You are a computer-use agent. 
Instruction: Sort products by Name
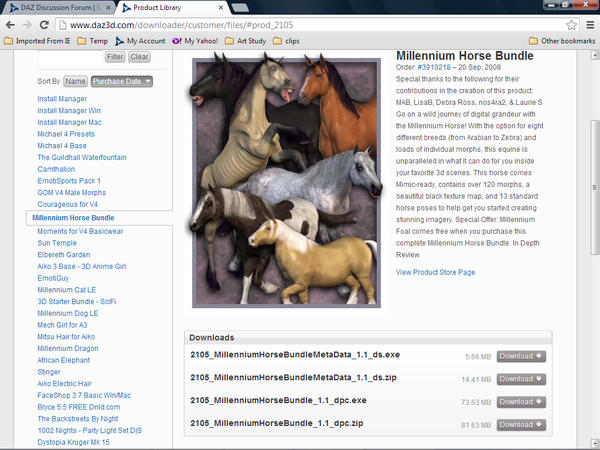click(x=75, y=81)
